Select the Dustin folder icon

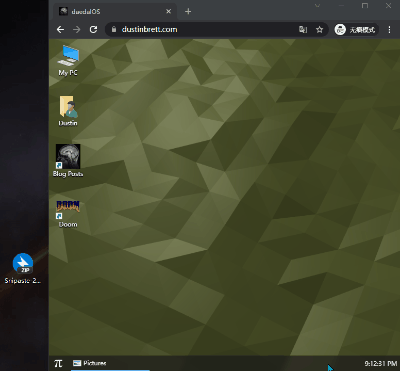68,111
